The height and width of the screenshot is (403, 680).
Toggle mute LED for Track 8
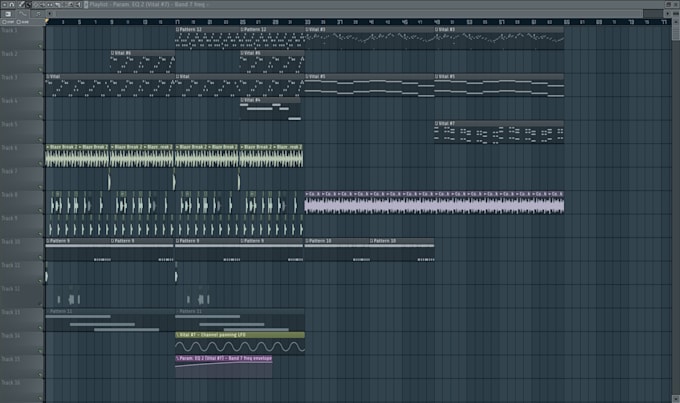(x=40, y=210)
